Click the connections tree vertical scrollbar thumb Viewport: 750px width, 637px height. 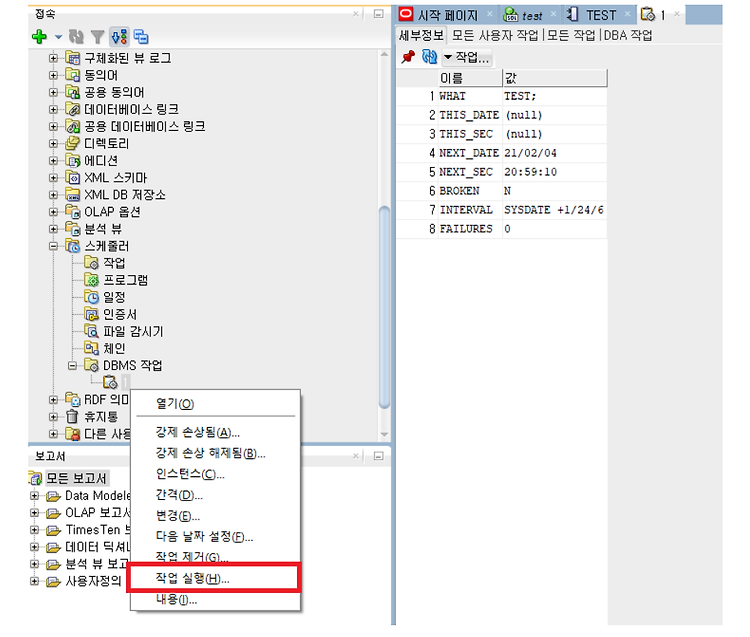click(385, 307)
